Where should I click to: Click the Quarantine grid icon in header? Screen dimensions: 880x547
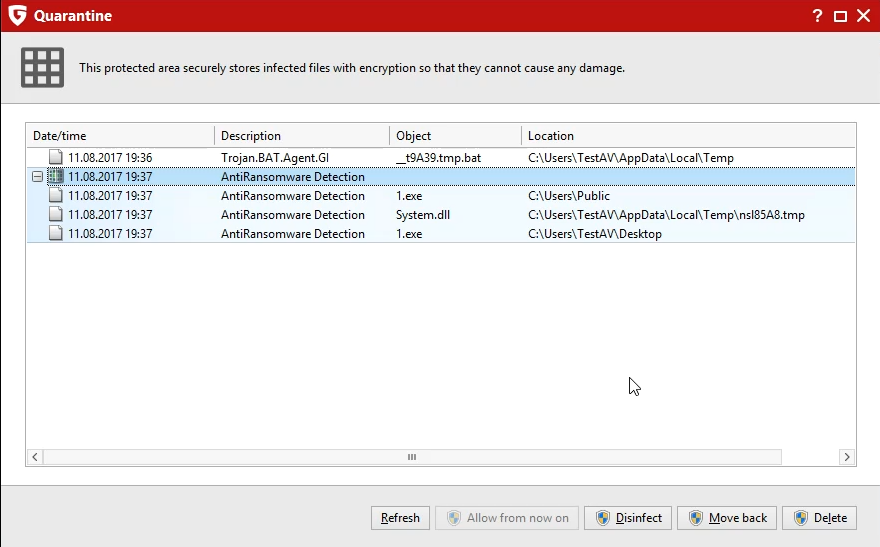[42, 67]
